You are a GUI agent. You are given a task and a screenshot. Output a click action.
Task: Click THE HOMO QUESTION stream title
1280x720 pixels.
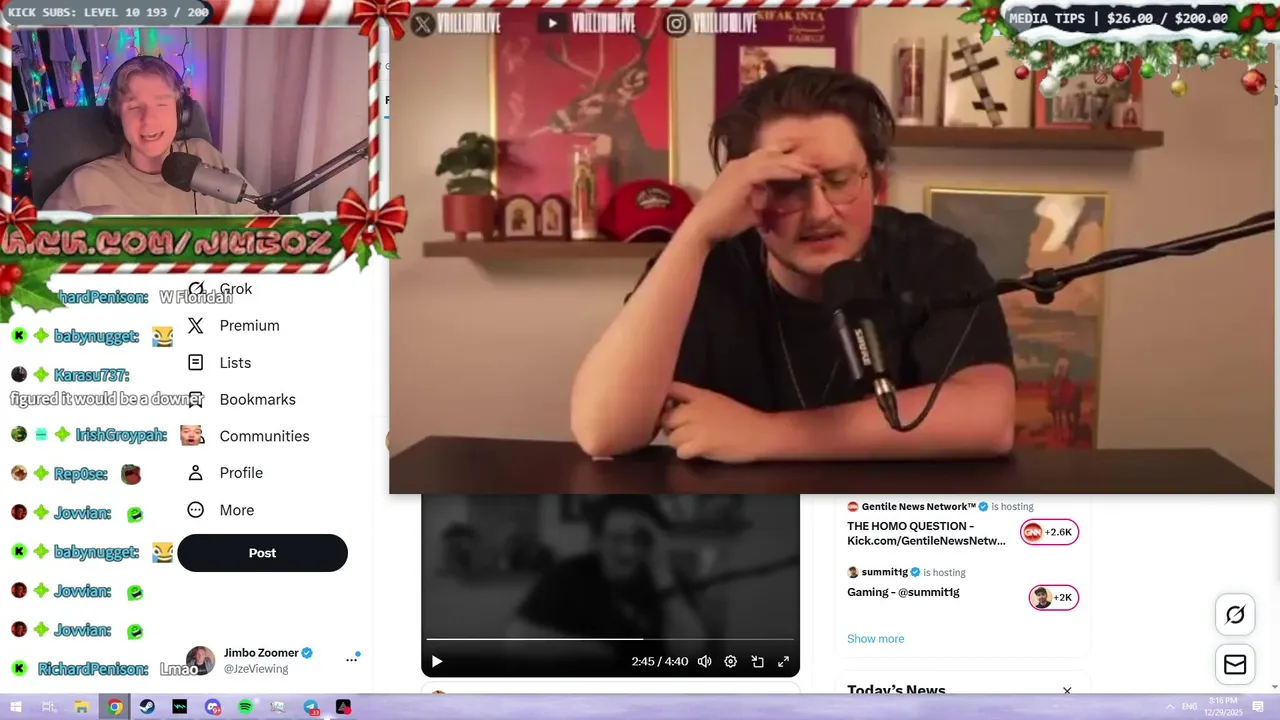click(926, 533)
